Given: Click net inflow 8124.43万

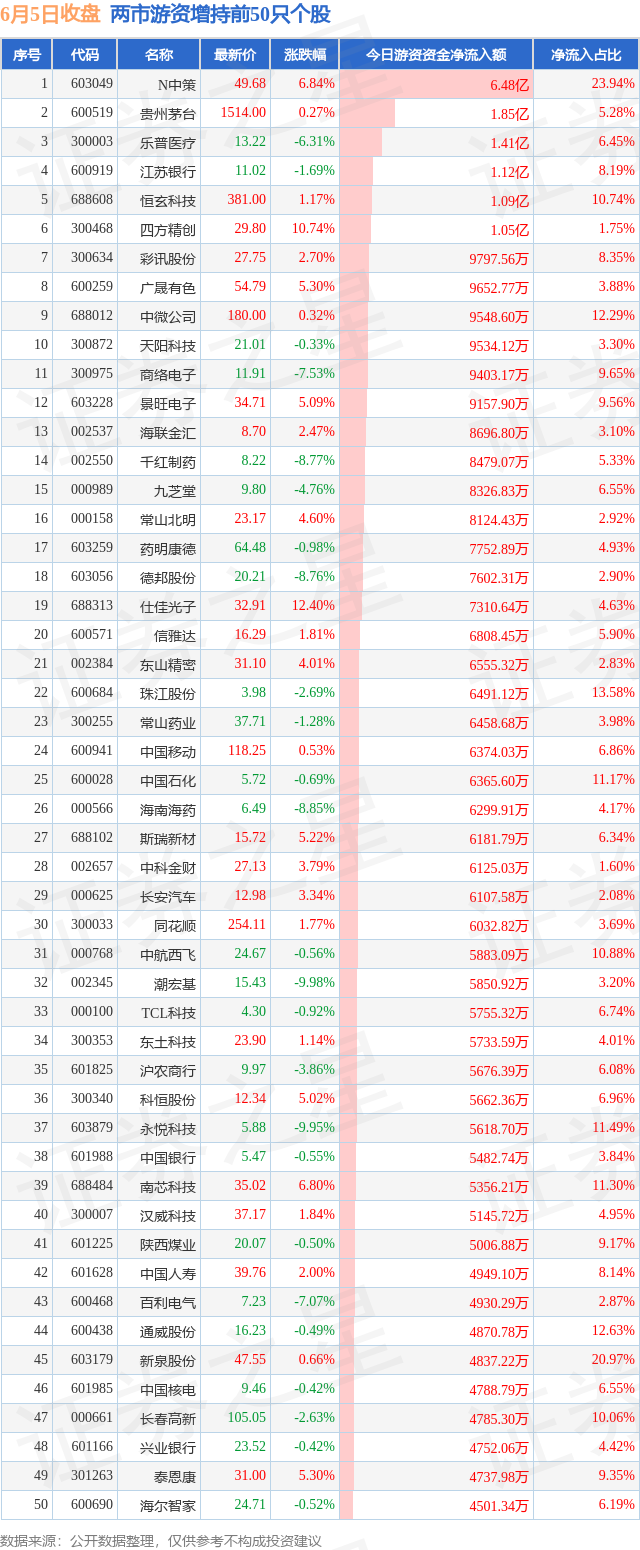Looking at the screenshot, I should [498, 520].
